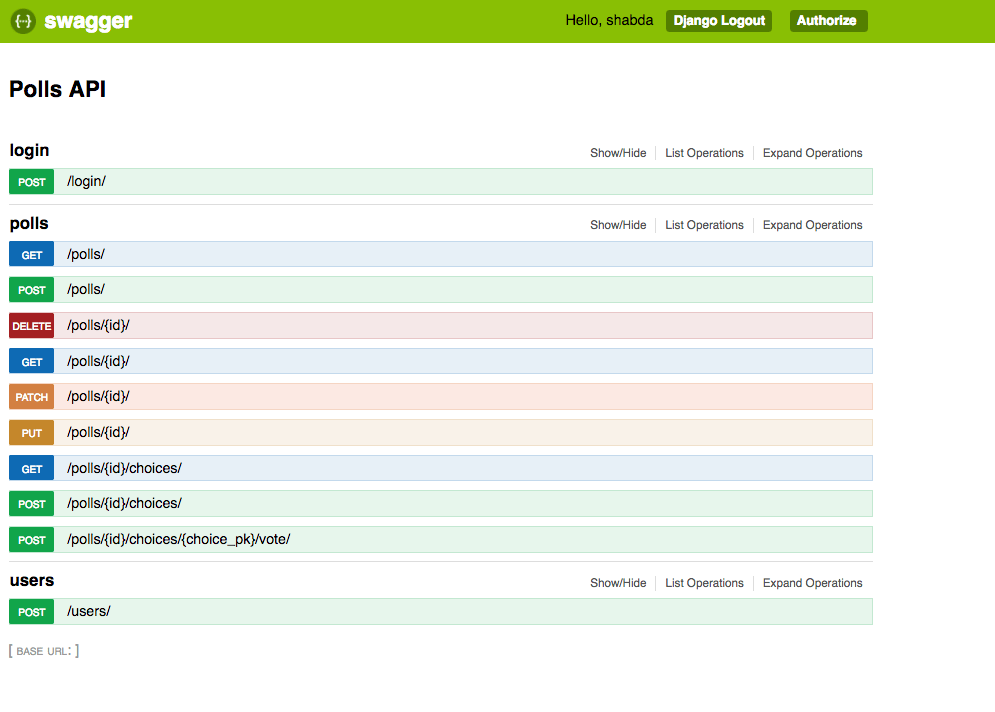
Task: Toggle Show/Hide for the users section
Action: click(618, 582)
